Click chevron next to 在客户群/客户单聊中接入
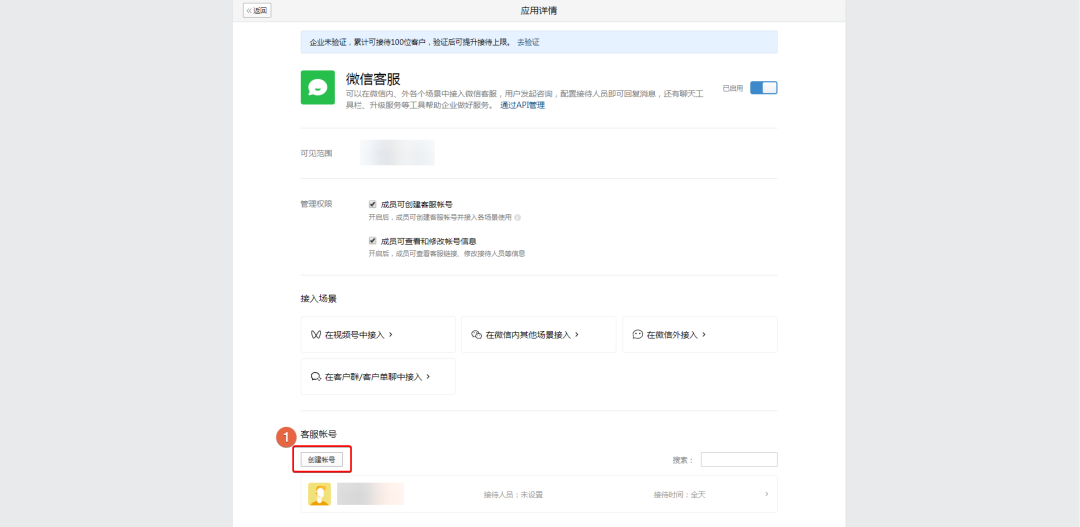The height and width of the screenshot is (527, 1080). click(428, 377)
